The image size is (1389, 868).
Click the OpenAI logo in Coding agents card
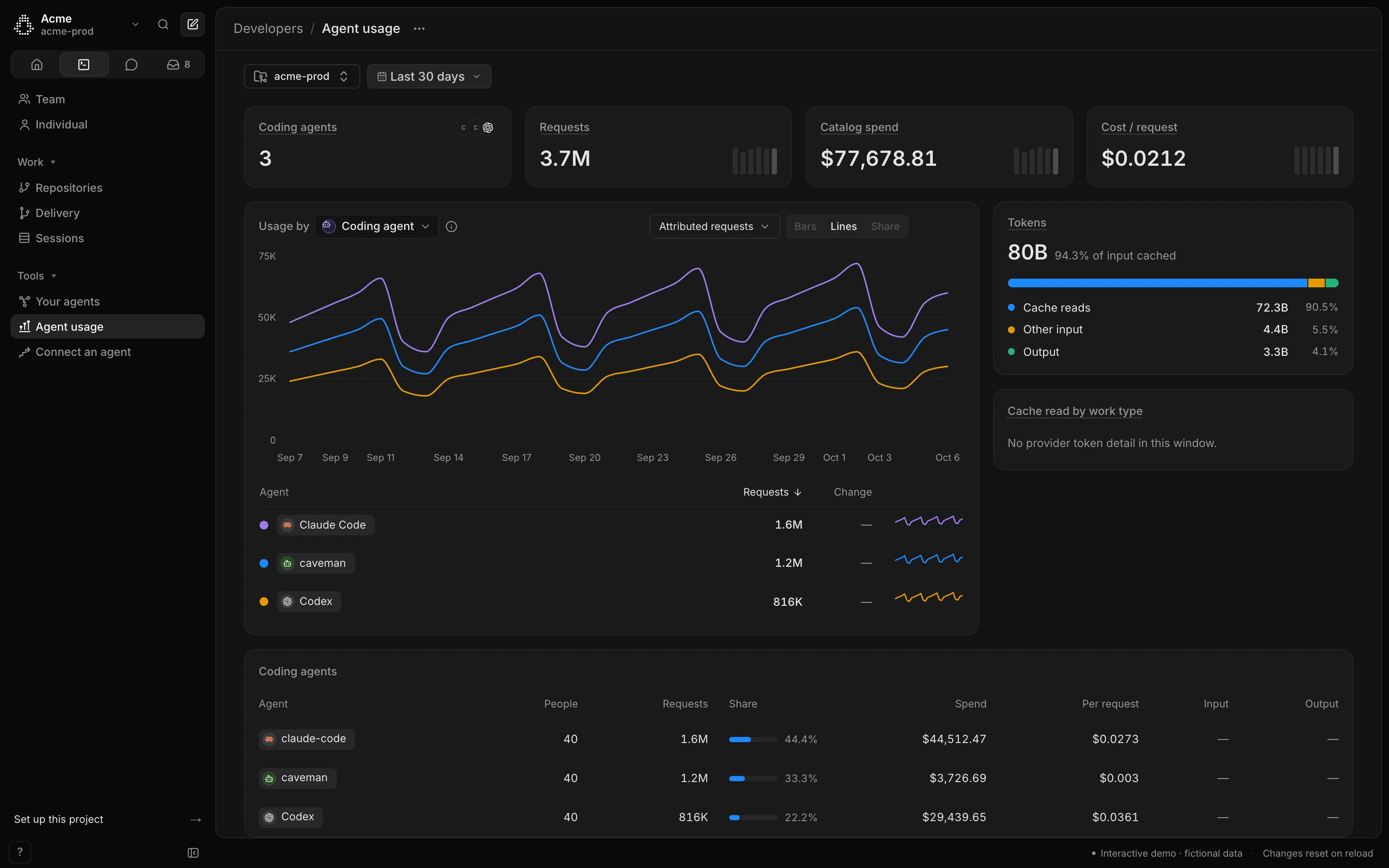click(x=488, y=128)
